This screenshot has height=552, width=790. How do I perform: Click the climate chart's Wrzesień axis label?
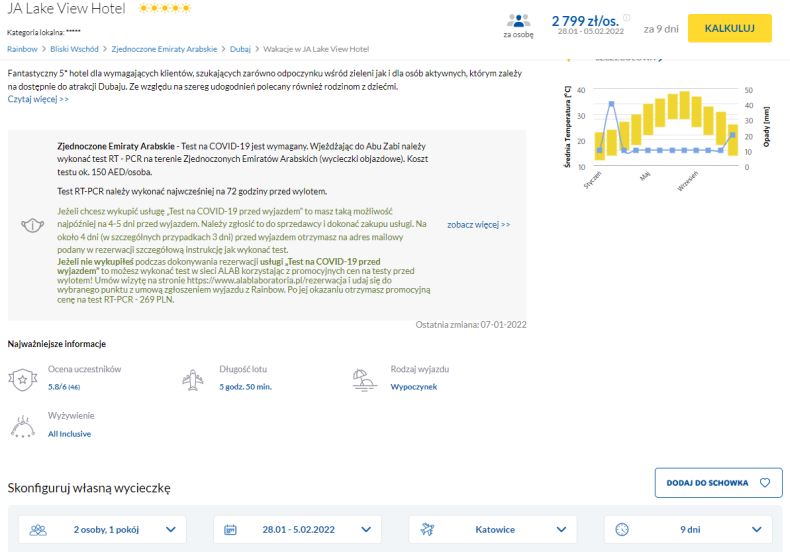pos(688,181)
